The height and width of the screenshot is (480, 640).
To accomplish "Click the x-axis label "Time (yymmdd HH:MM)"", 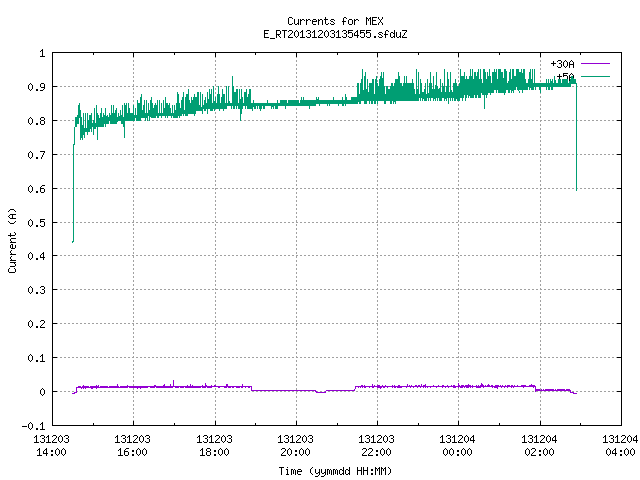I will coord(335,471).
